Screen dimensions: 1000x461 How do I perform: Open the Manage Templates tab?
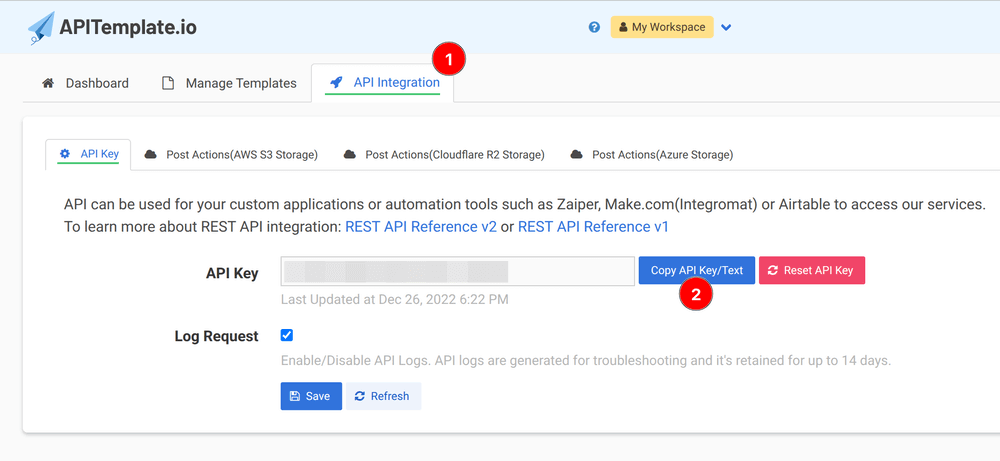point(229,84)
